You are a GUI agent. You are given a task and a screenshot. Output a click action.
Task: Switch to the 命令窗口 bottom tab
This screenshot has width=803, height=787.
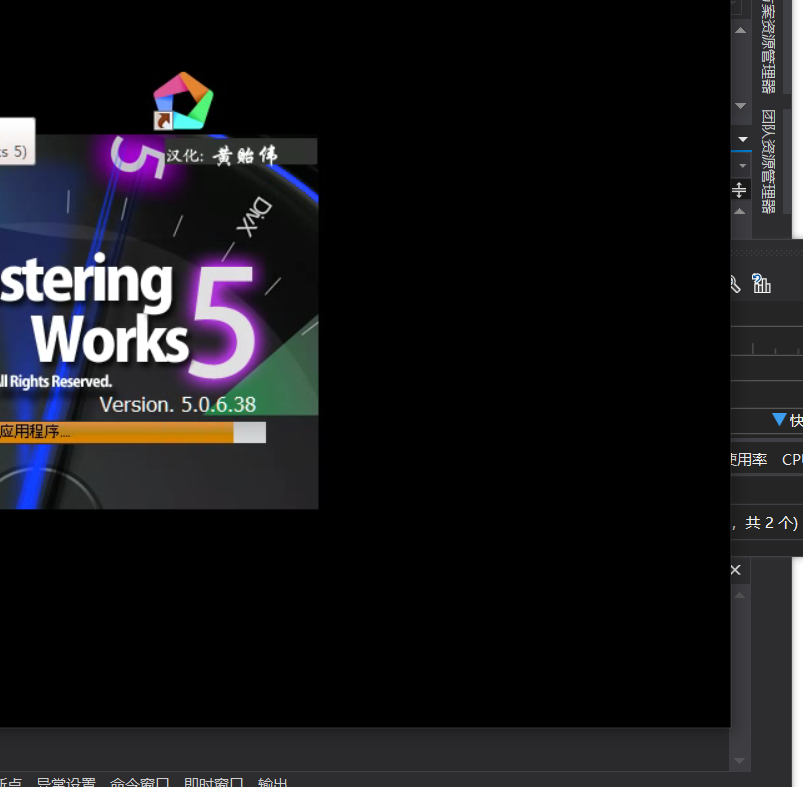tap(140, 782)
